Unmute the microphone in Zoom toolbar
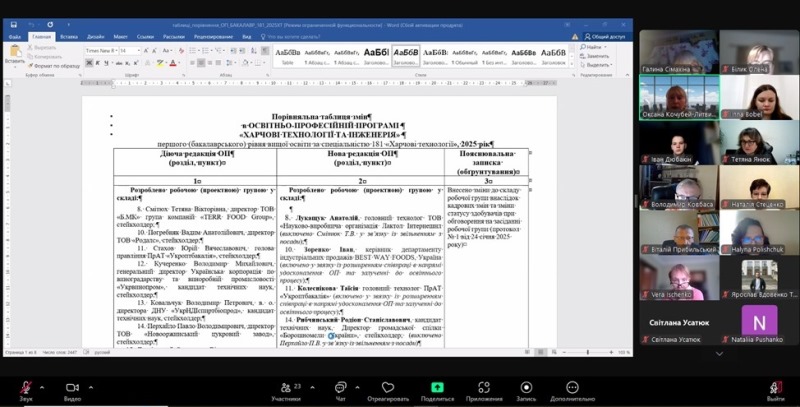The height and width of the screenshot is (407, 800). [x=26, y=386]
